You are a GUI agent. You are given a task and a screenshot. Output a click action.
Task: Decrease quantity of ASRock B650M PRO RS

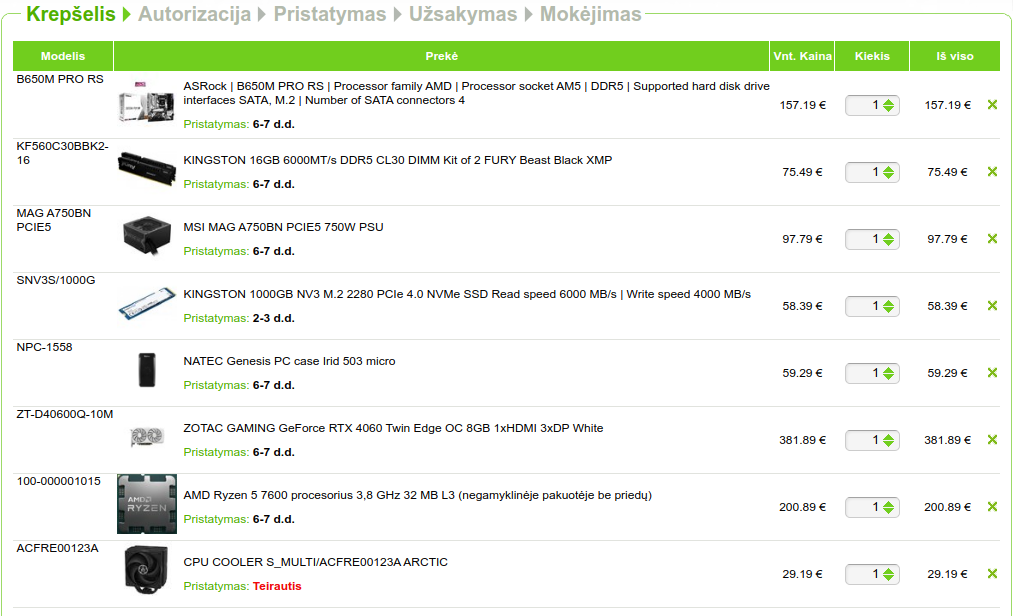[889, 109]
